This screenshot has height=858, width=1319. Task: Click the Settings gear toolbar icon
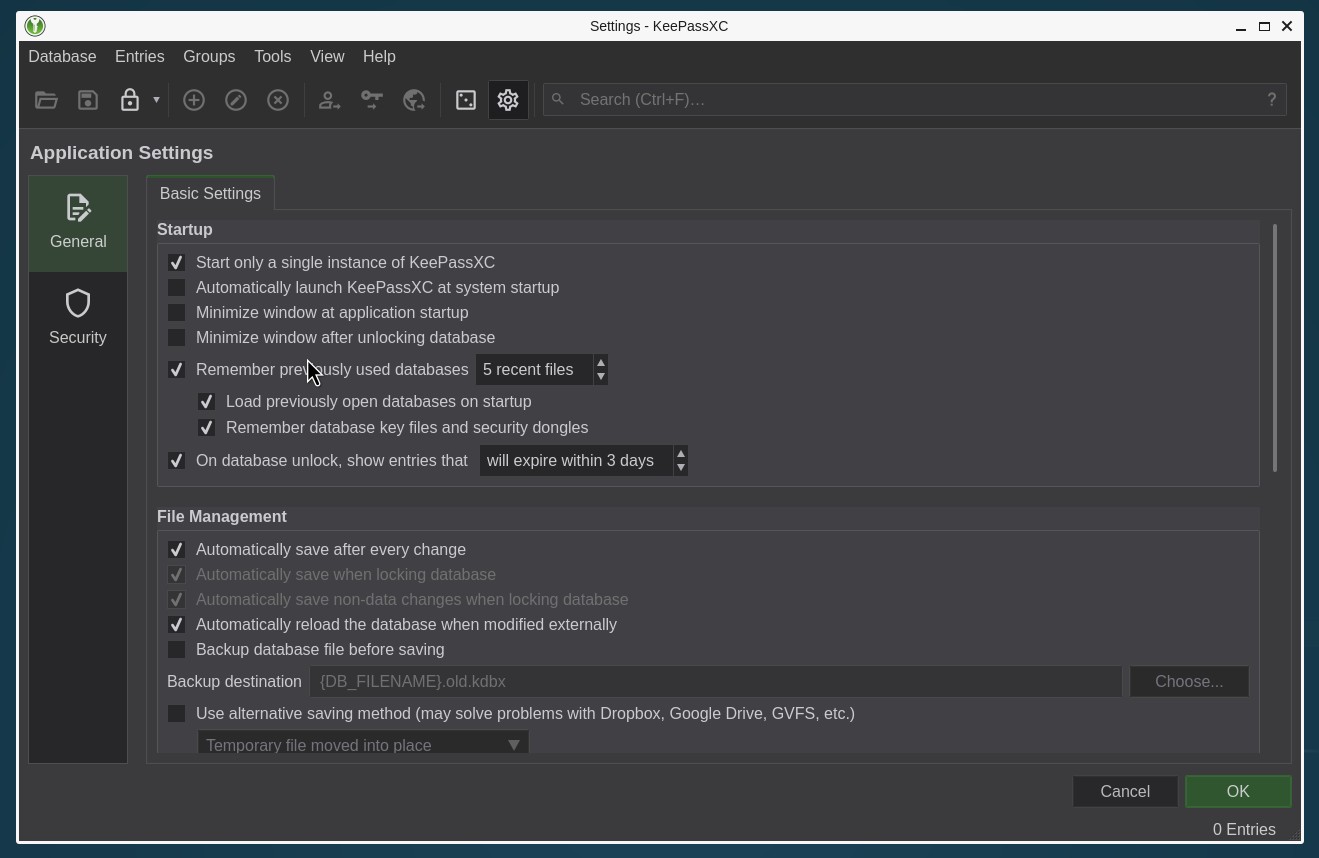tap(508, 100)
